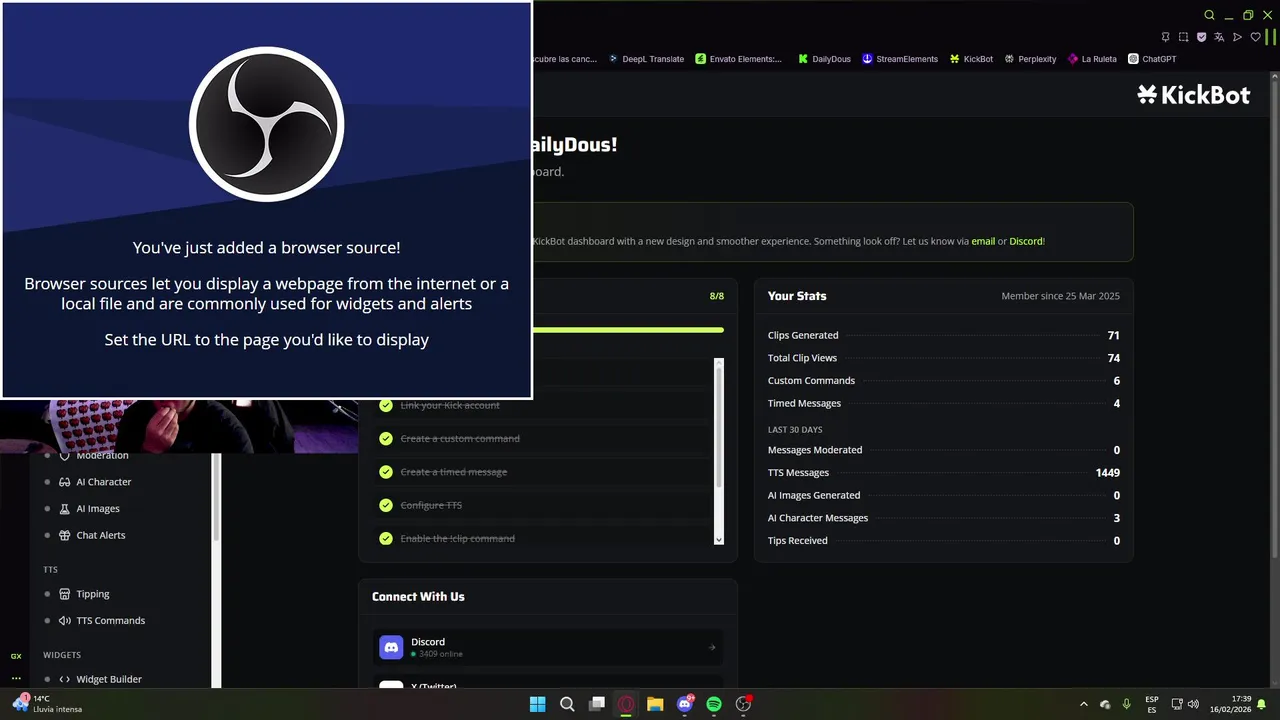Open the Chat Alerts page
Screen dimensions: 1280x720
[101, 535]
